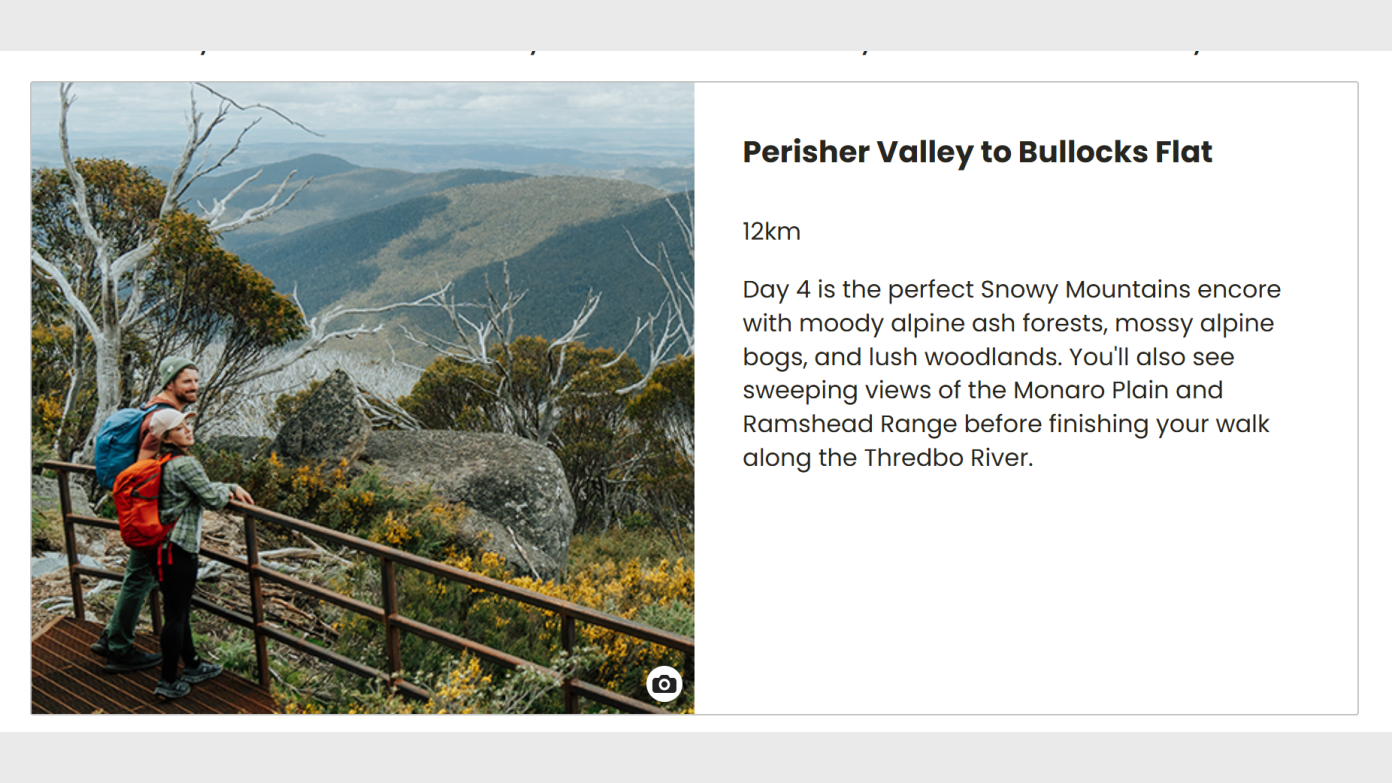Click the blue backpack in the photo
Viewport: 1392px width, 783px height.
[x=117, y=446]
